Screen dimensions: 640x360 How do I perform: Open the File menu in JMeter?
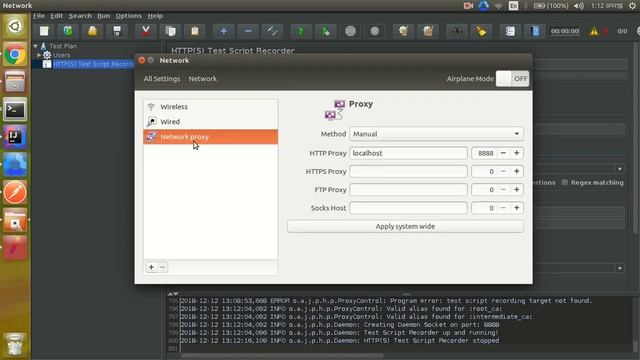click(x=39, y=16)
